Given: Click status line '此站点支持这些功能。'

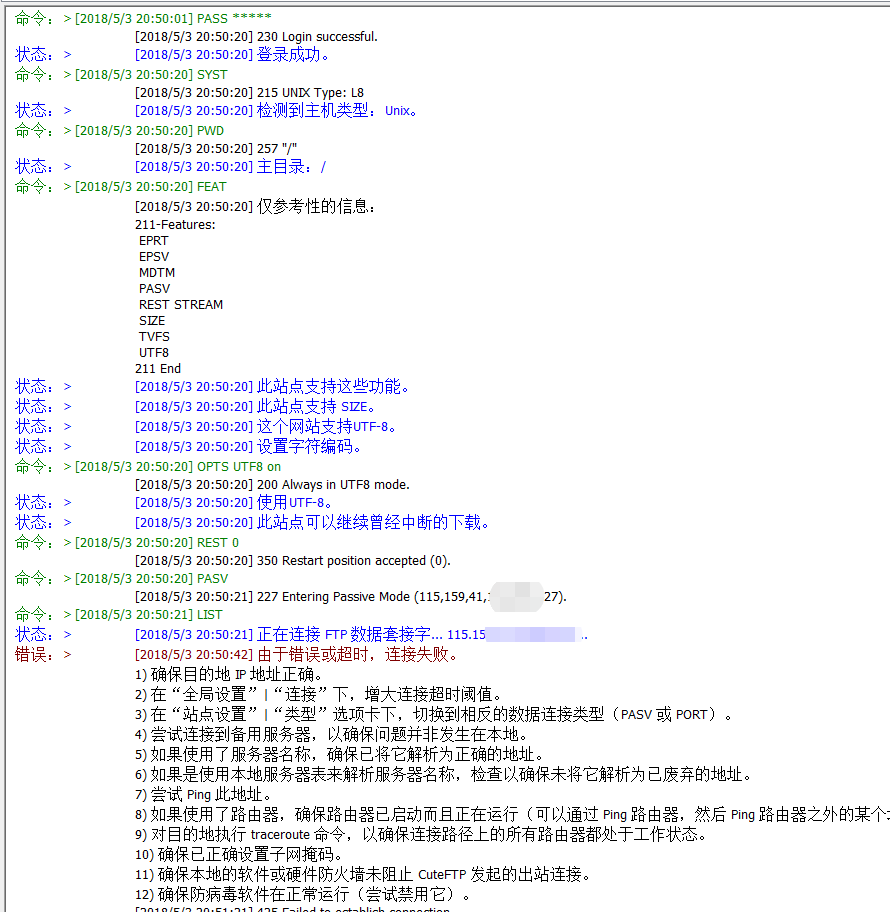Looking at the screenshot, I should pyautogui.click(x=212, y=386).
